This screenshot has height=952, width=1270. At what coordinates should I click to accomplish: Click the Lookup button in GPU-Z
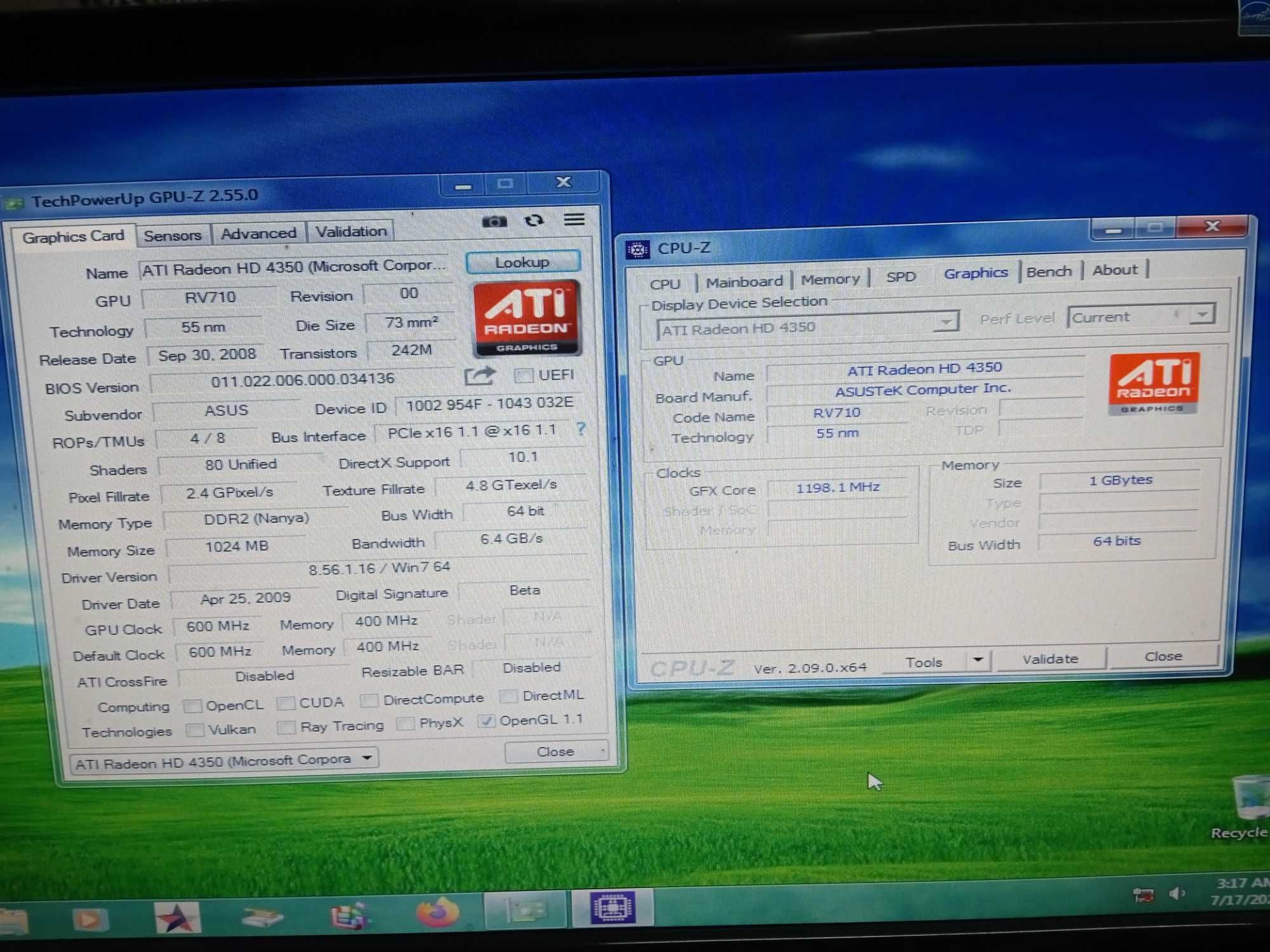523,261
